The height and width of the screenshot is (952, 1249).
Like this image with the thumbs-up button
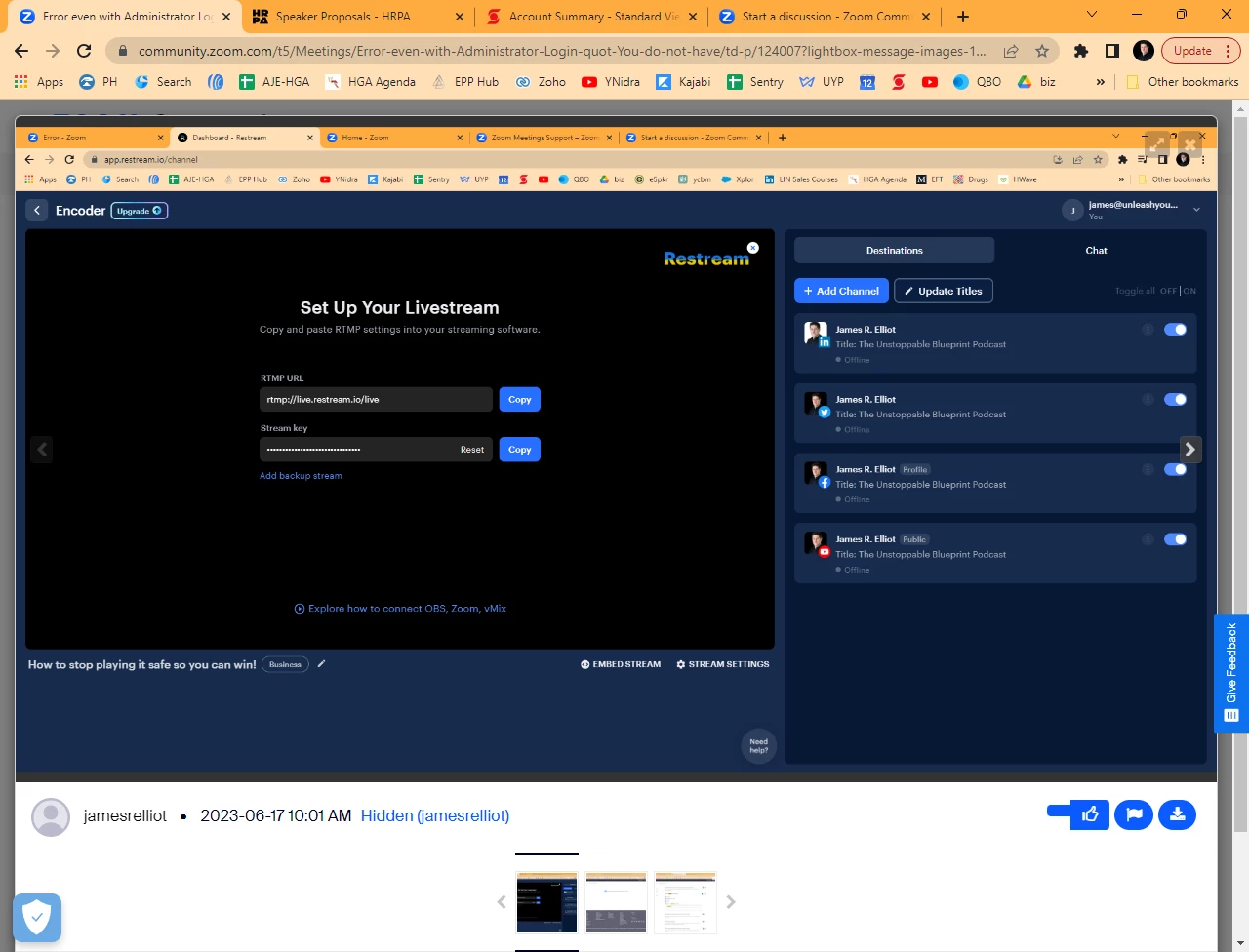1090,814
